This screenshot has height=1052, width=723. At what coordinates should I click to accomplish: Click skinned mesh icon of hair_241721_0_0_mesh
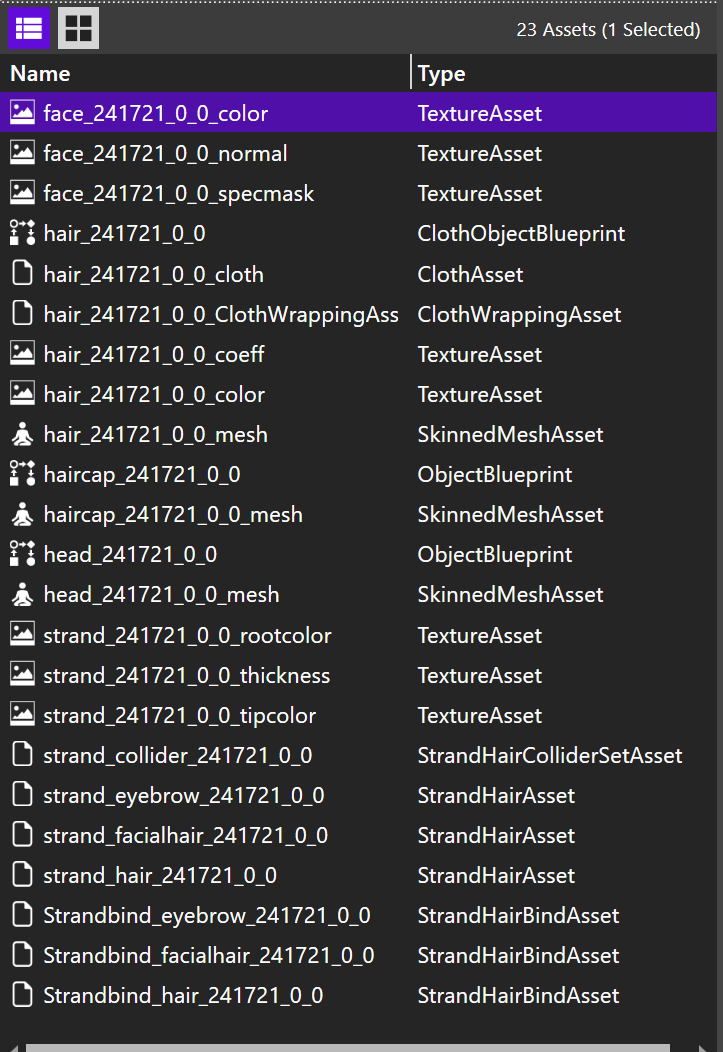(22, 435)
